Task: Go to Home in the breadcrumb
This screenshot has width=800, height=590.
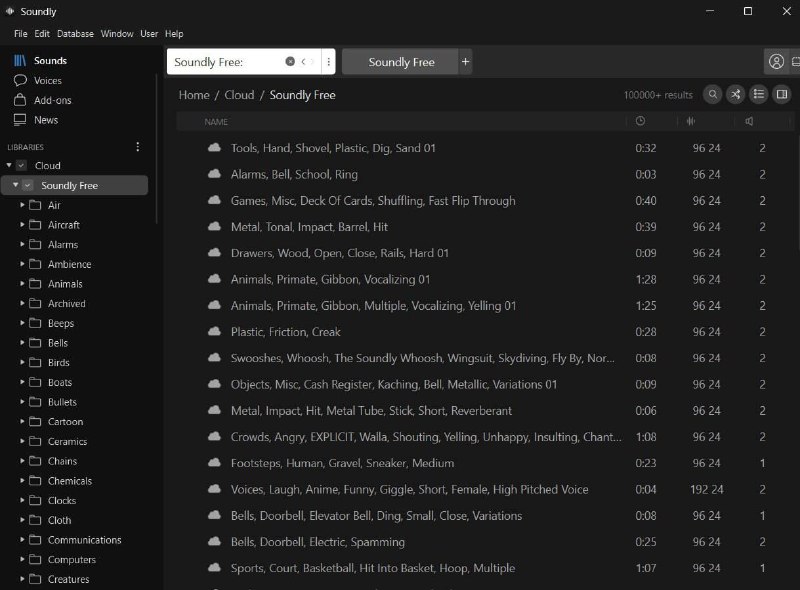Action: click(x=194, y=95)
